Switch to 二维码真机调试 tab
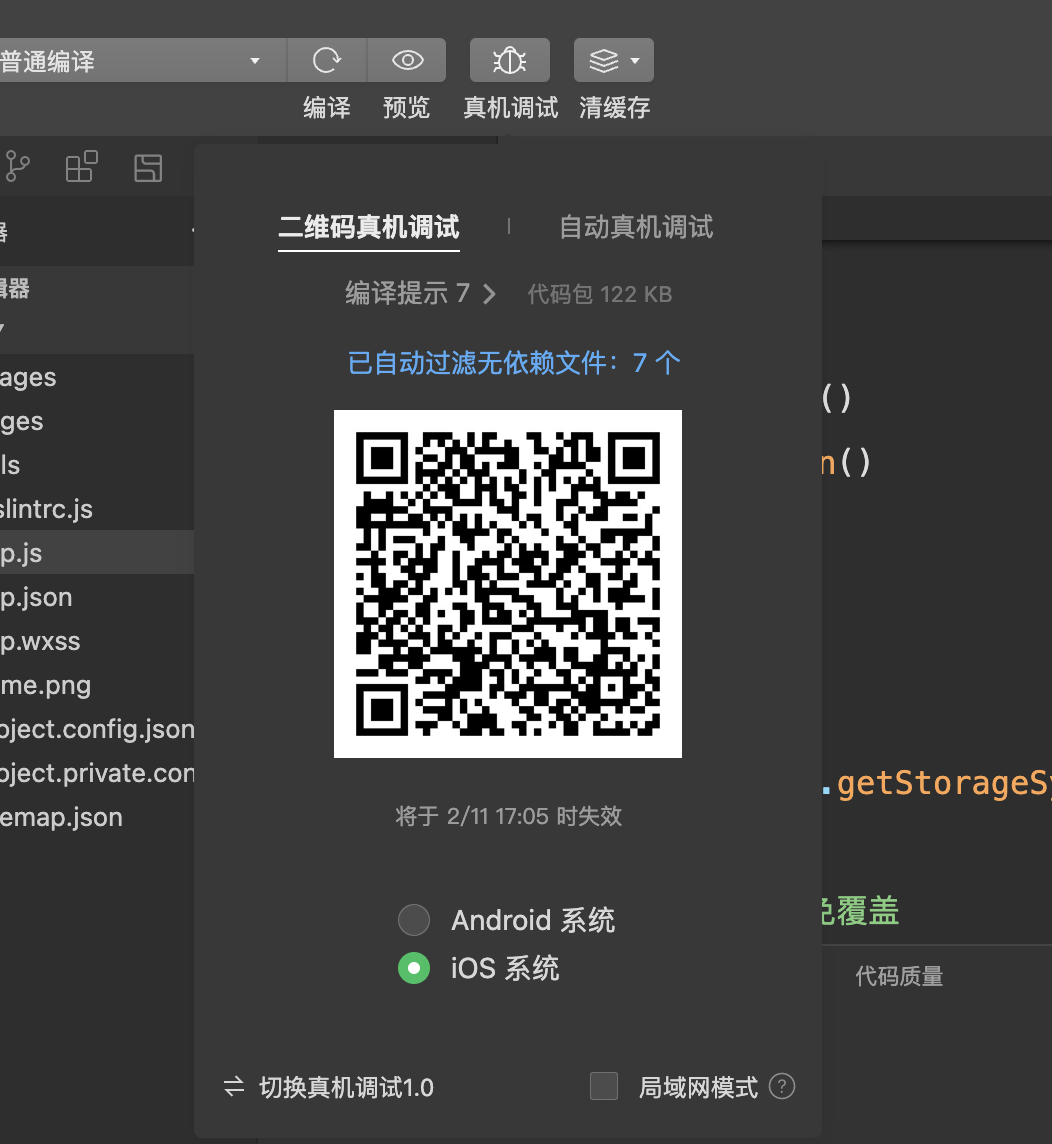 point(368,227)
